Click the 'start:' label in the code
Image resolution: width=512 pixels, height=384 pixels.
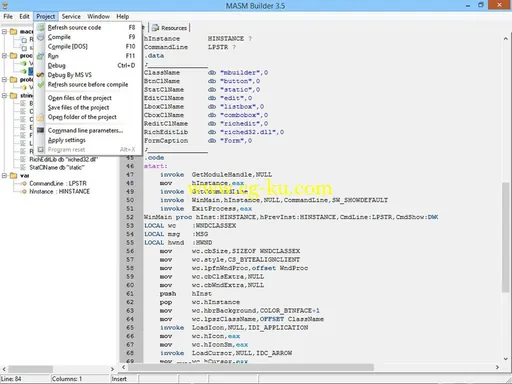coord(156,166)
